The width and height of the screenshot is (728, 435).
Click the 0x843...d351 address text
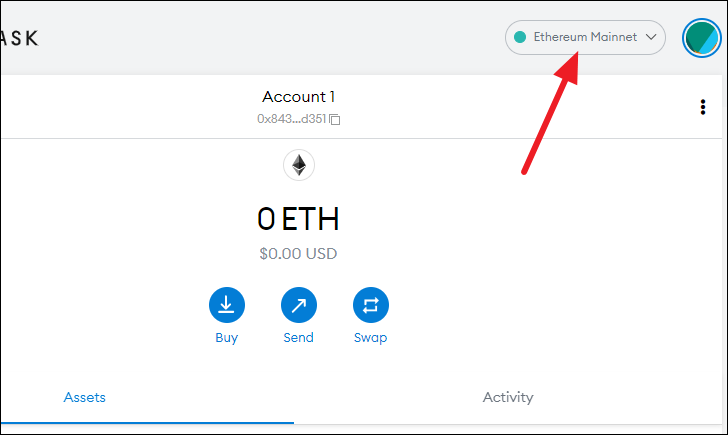292,119
